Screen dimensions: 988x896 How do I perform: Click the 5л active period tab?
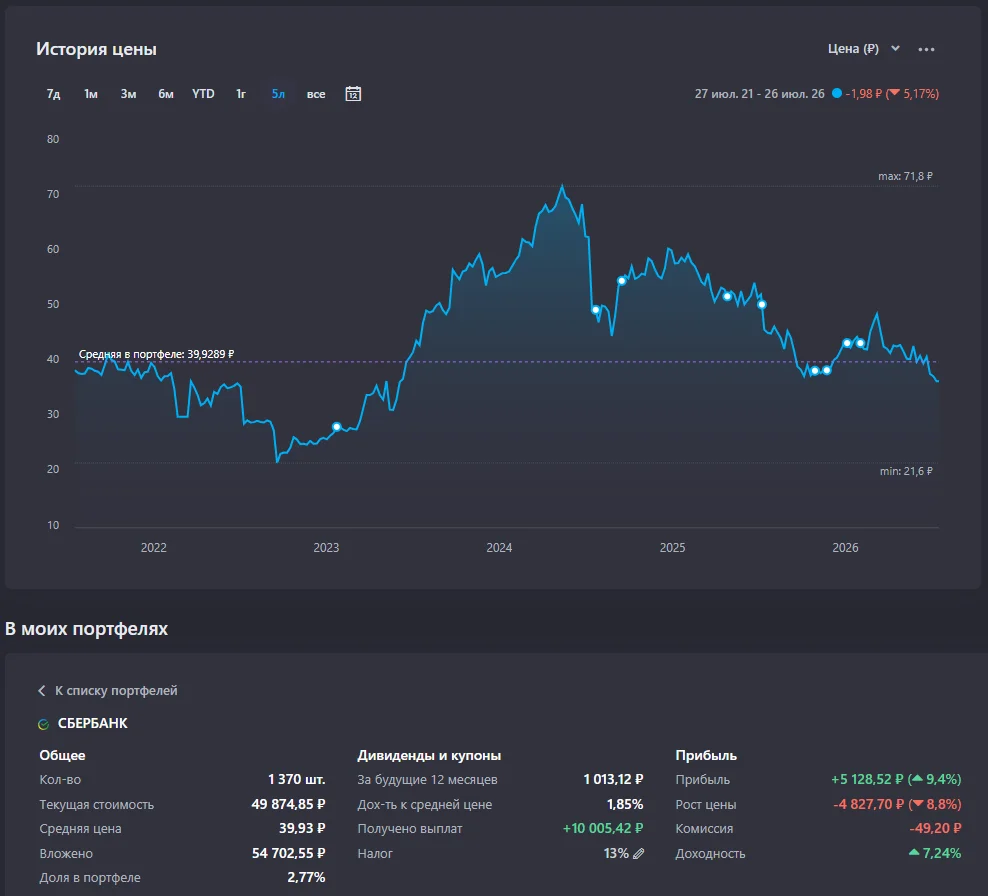(278, 94)
